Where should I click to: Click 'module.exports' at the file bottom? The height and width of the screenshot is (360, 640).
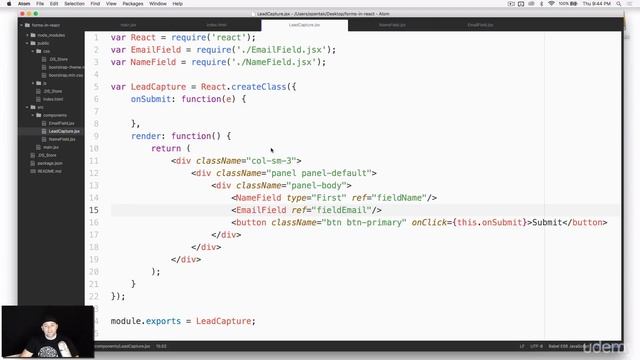click(146, 321)
